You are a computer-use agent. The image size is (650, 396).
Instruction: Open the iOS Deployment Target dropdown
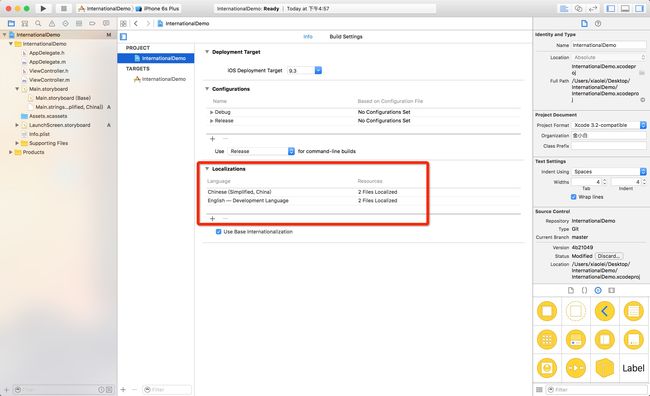304,70
